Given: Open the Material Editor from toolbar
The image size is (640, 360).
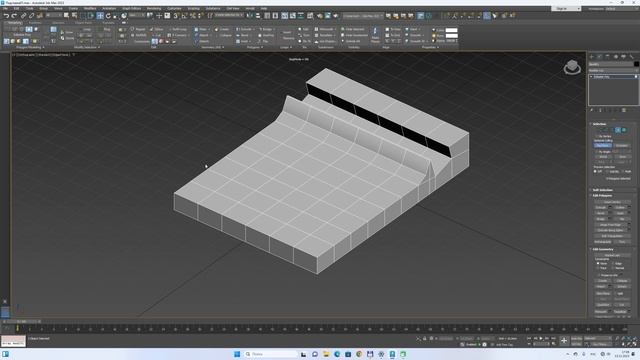Looking at the screenshot, I should (x=310, y=16).
